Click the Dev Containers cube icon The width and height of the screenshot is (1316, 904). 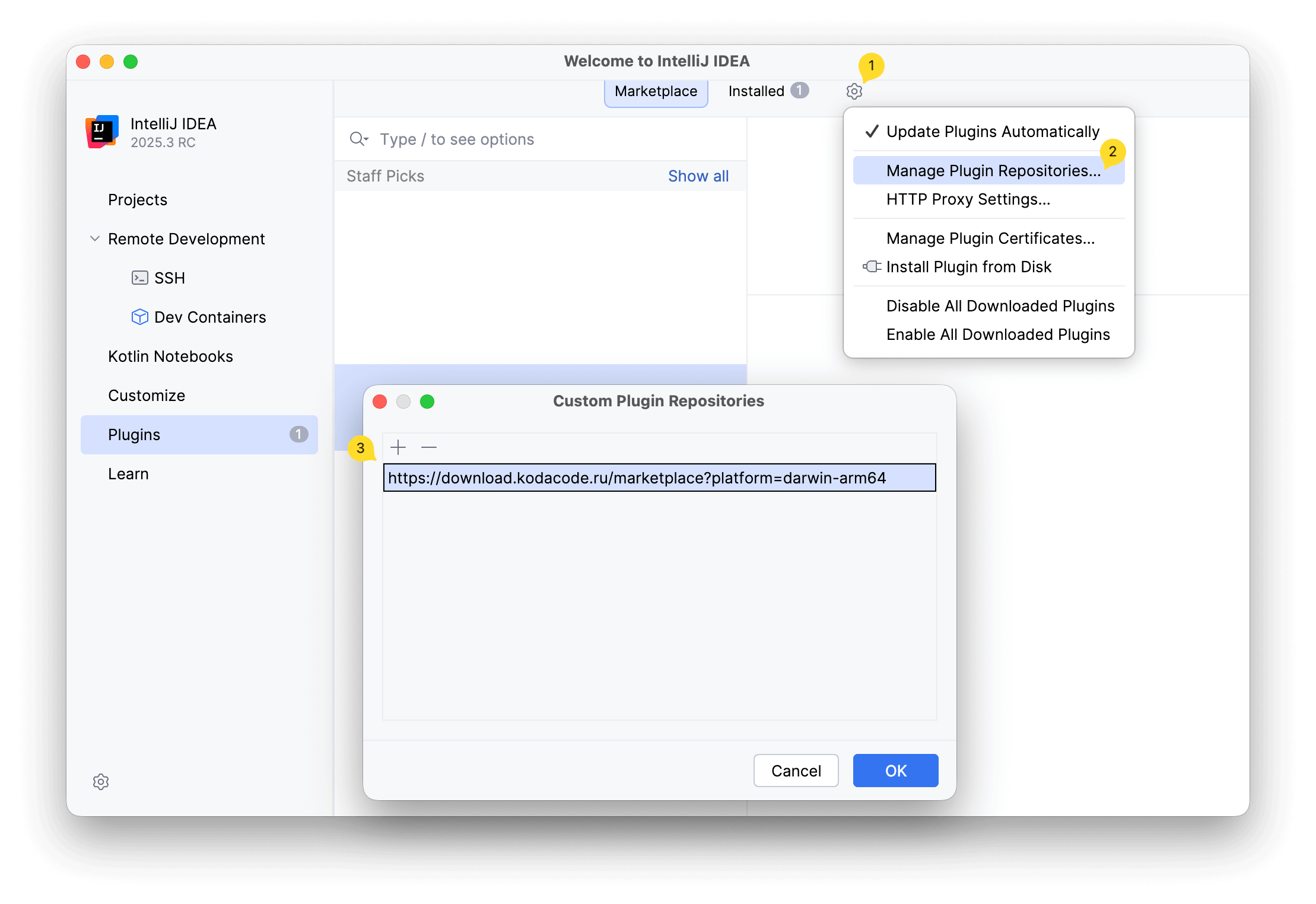tap(139, 317)
